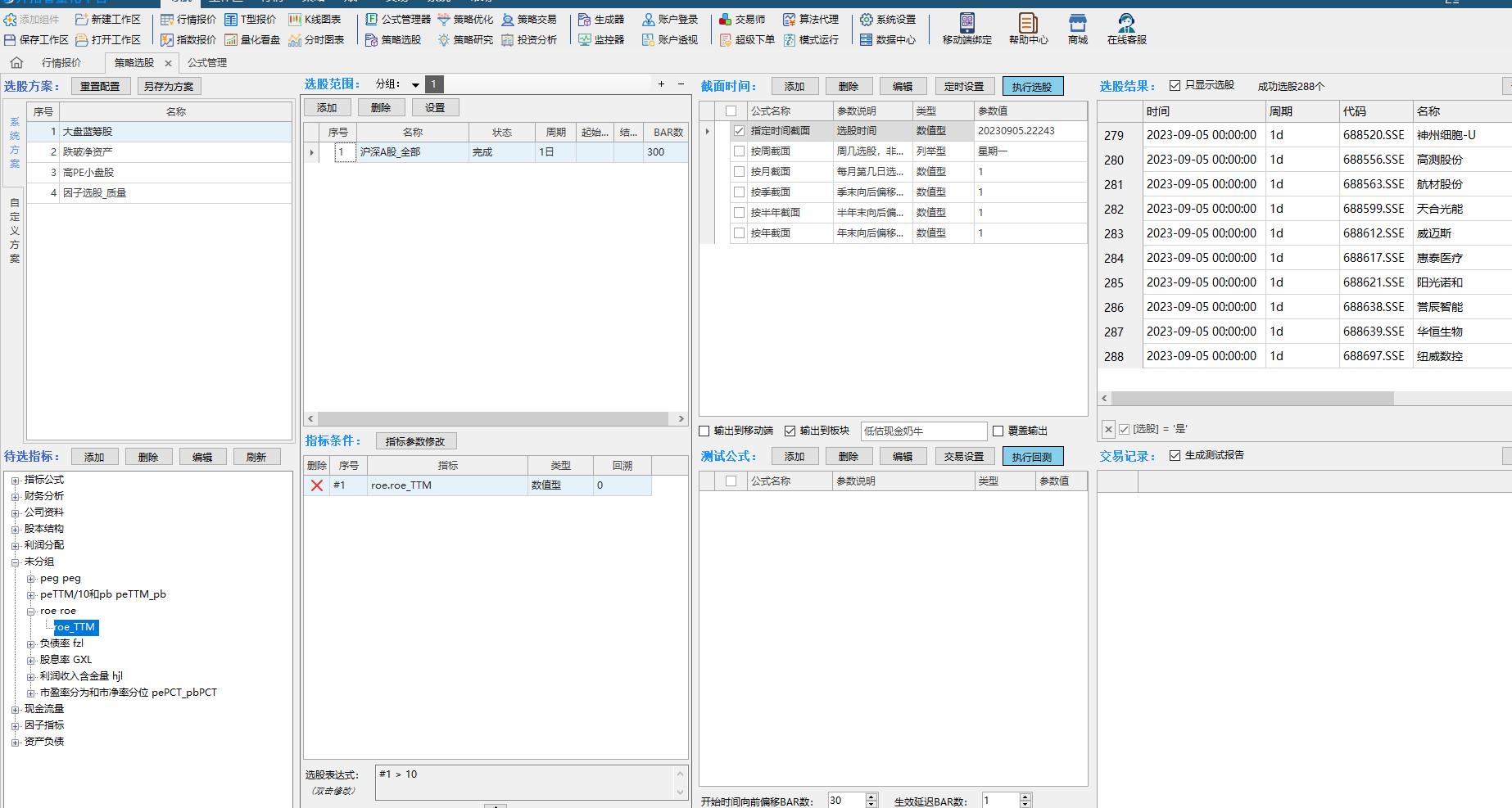Open the 策略优化 strategy optimization icon
This screenshot has width=1512, height=808.
click(x=444, y=20)
